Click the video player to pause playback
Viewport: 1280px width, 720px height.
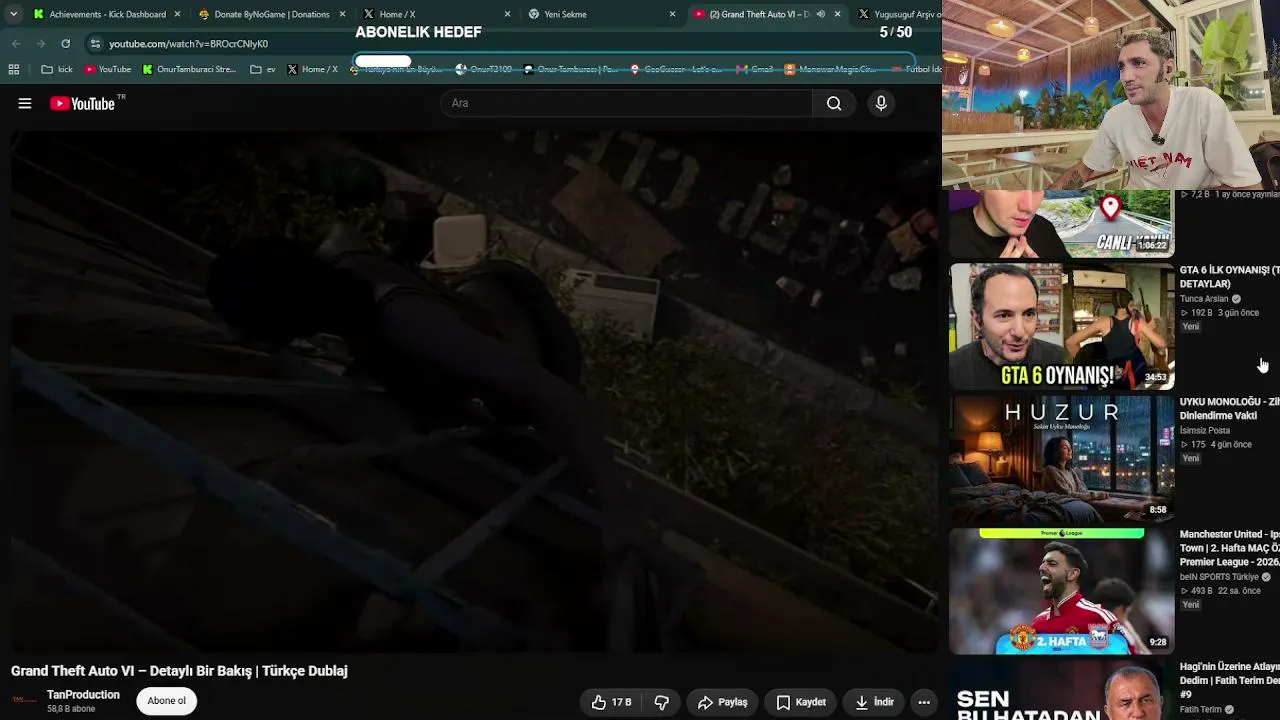pyautogui.click(x=475, y=390)
